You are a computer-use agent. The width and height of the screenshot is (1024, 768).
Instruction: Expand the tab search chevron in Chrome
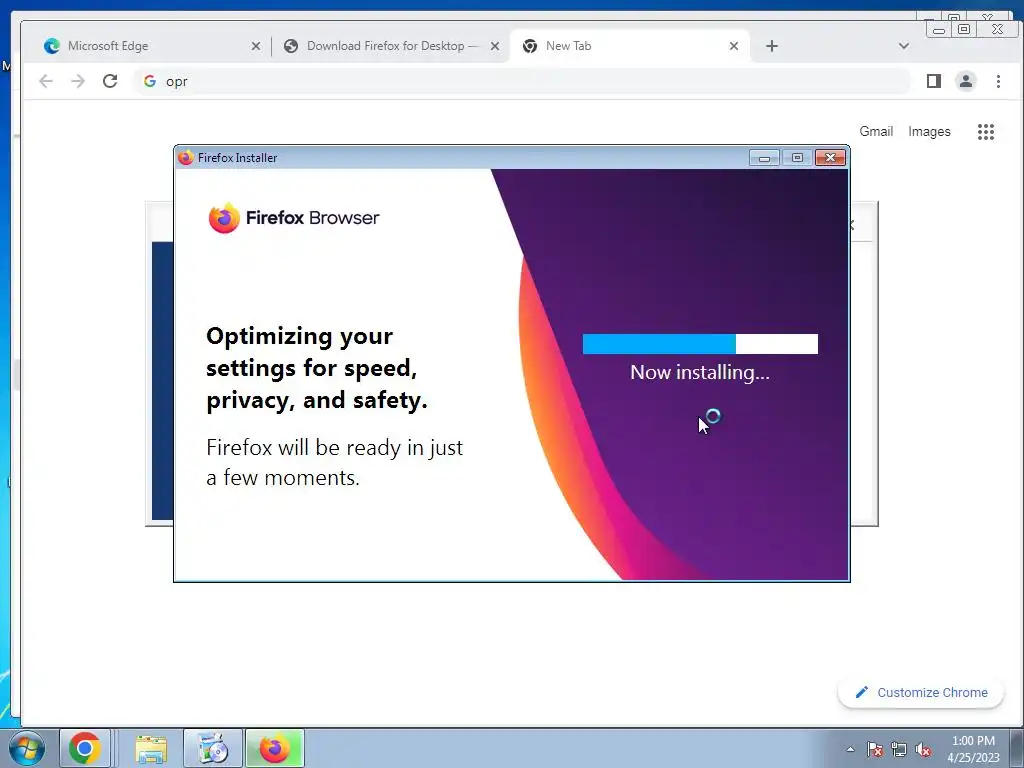coord(904,46)
